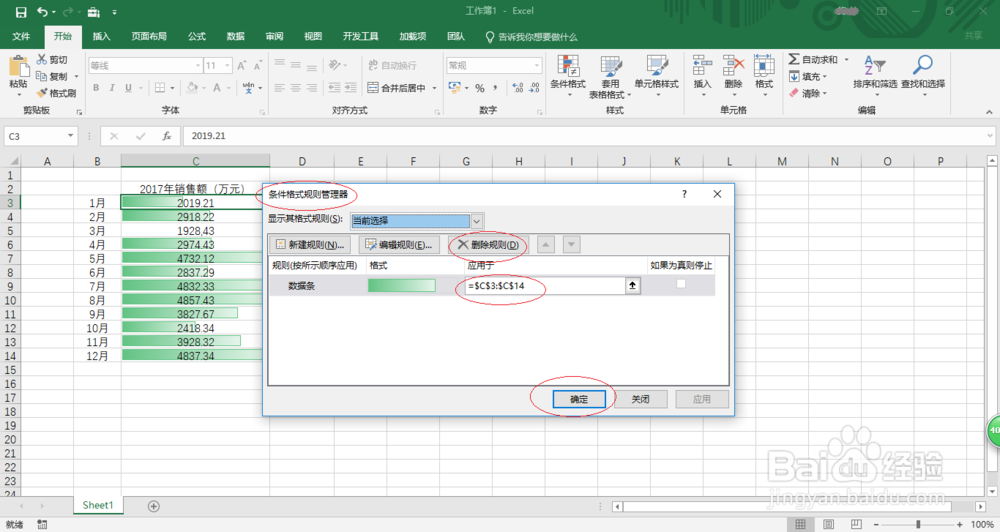Switch to Data ribbon tab

[235, 36]
